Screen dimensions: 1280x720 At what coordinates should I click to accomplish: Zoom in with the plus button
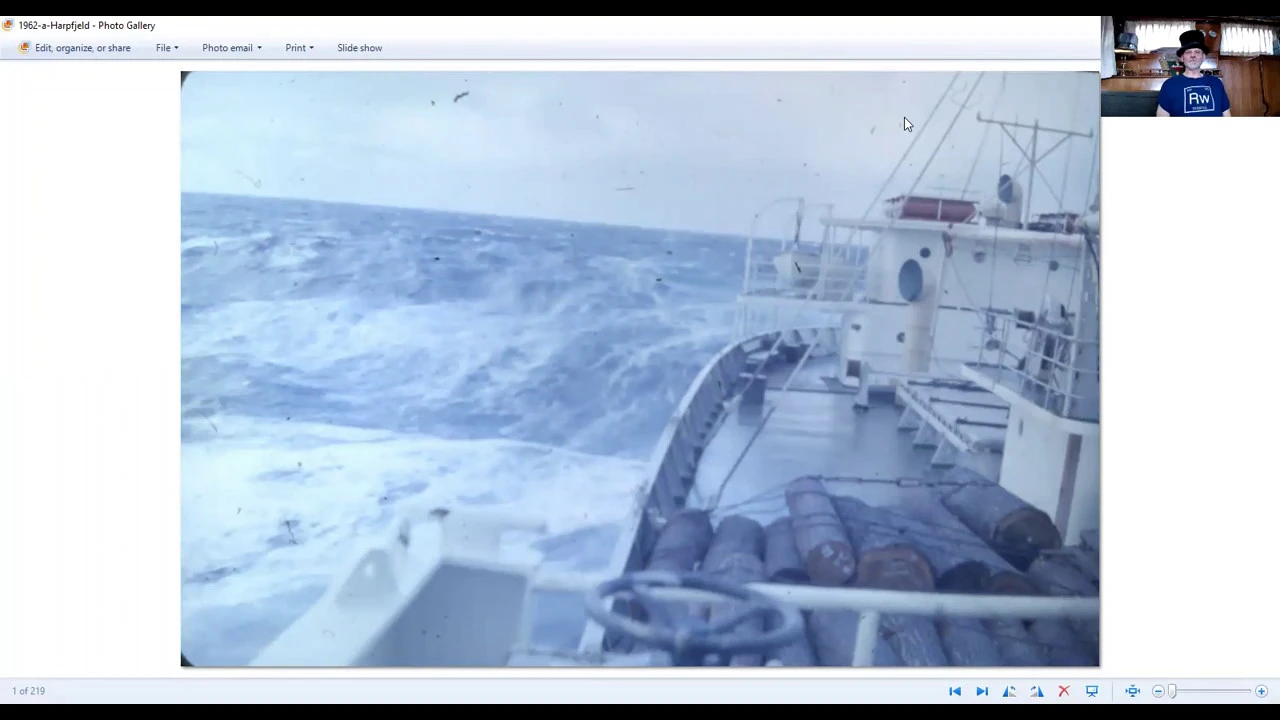1261,691
